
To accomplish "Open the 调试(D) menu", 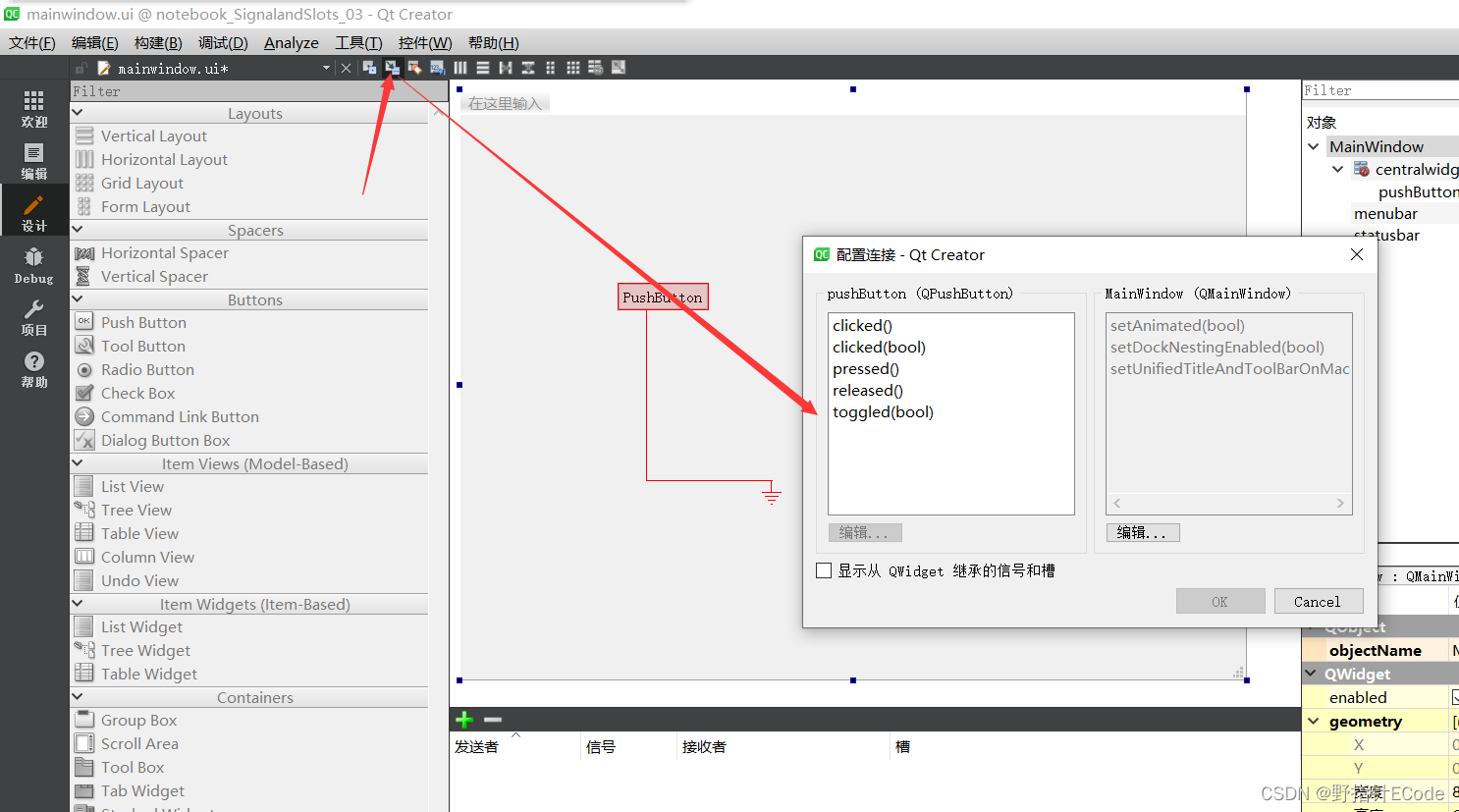I will [x=223, y=42].
